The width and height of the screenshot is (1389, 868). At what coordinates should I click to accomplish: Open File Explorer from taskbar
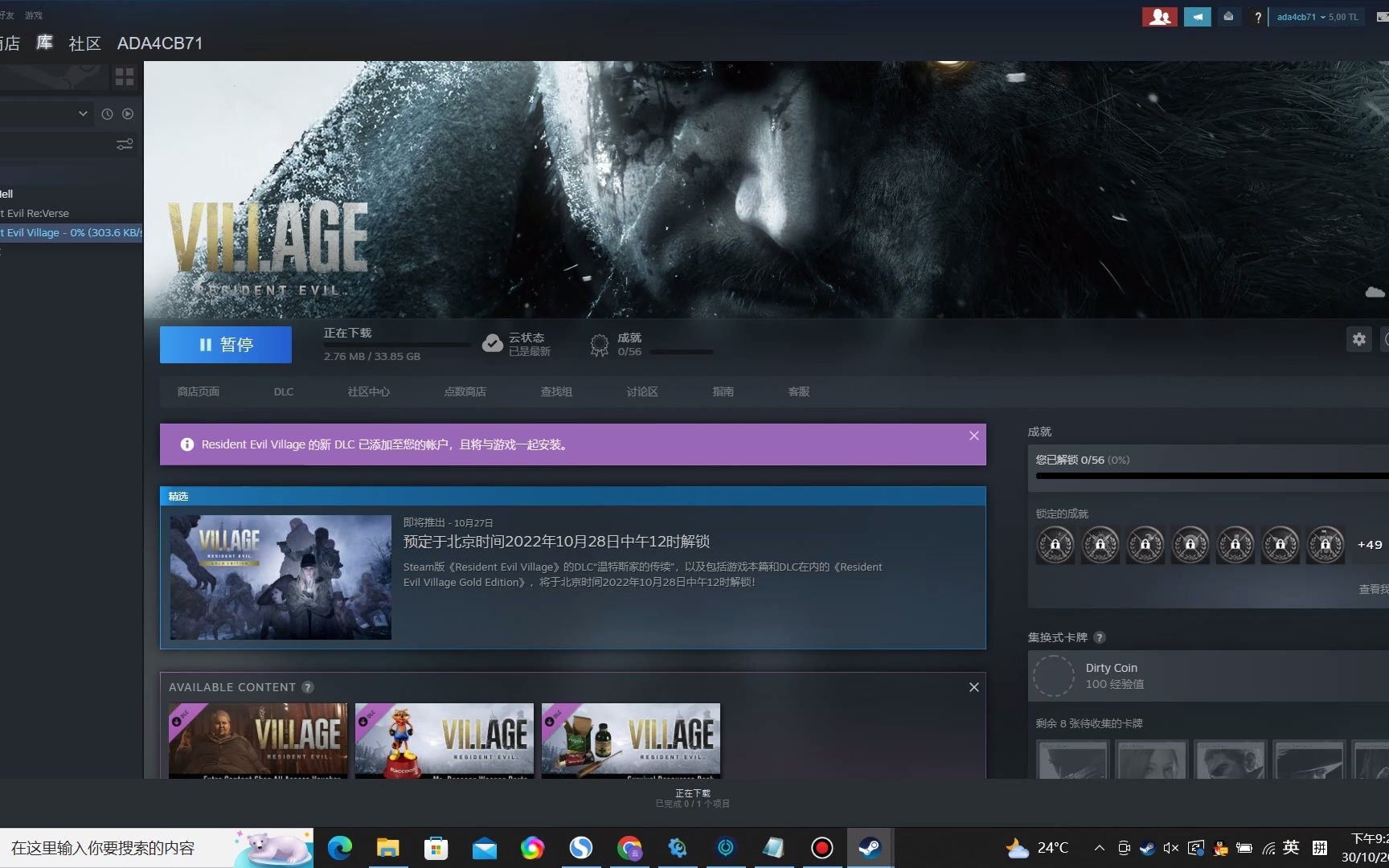tap(388, 848)
